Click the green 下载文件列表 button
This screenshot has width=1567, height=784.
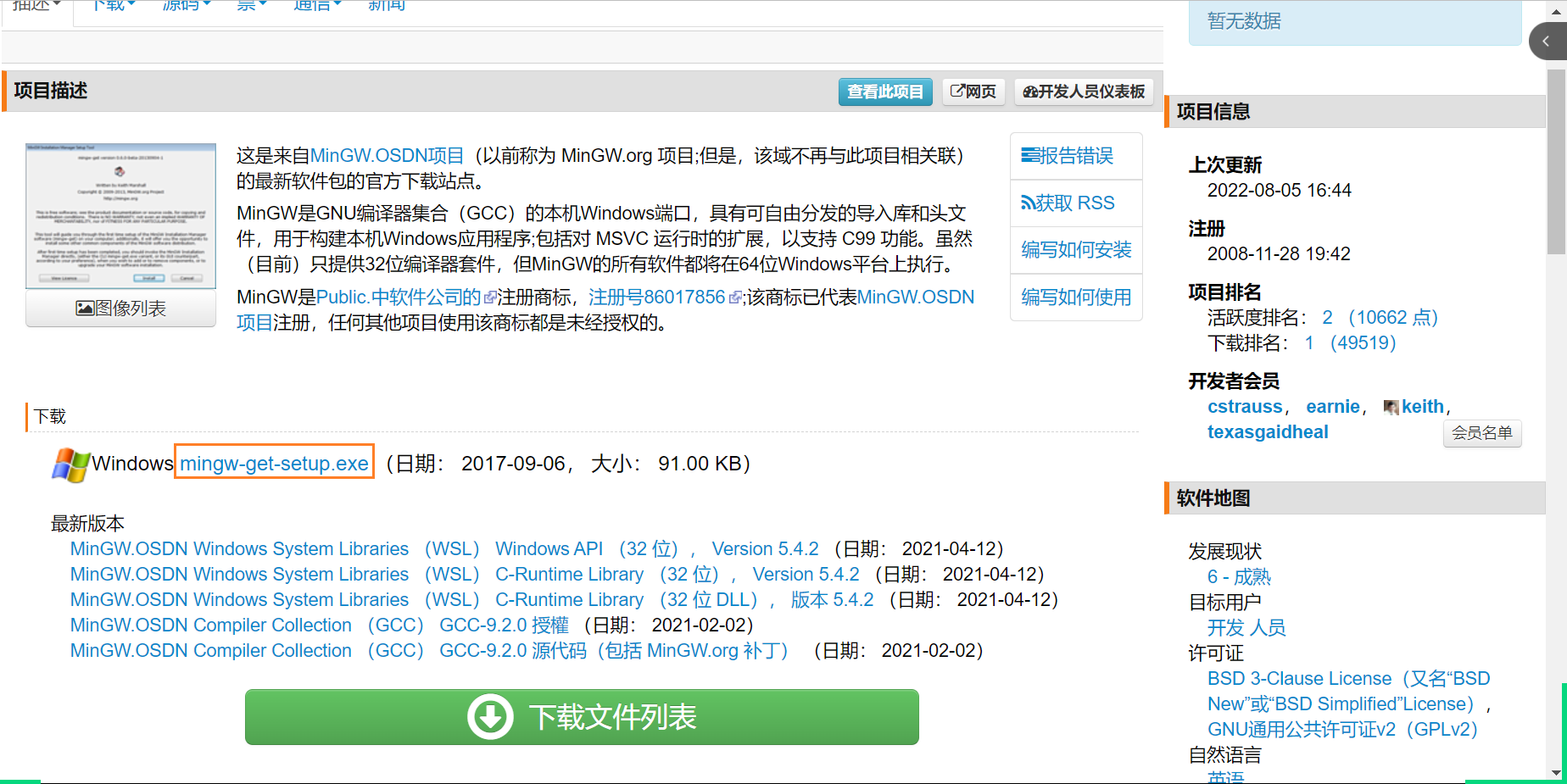pyautogui.click(x=582, y=717)
